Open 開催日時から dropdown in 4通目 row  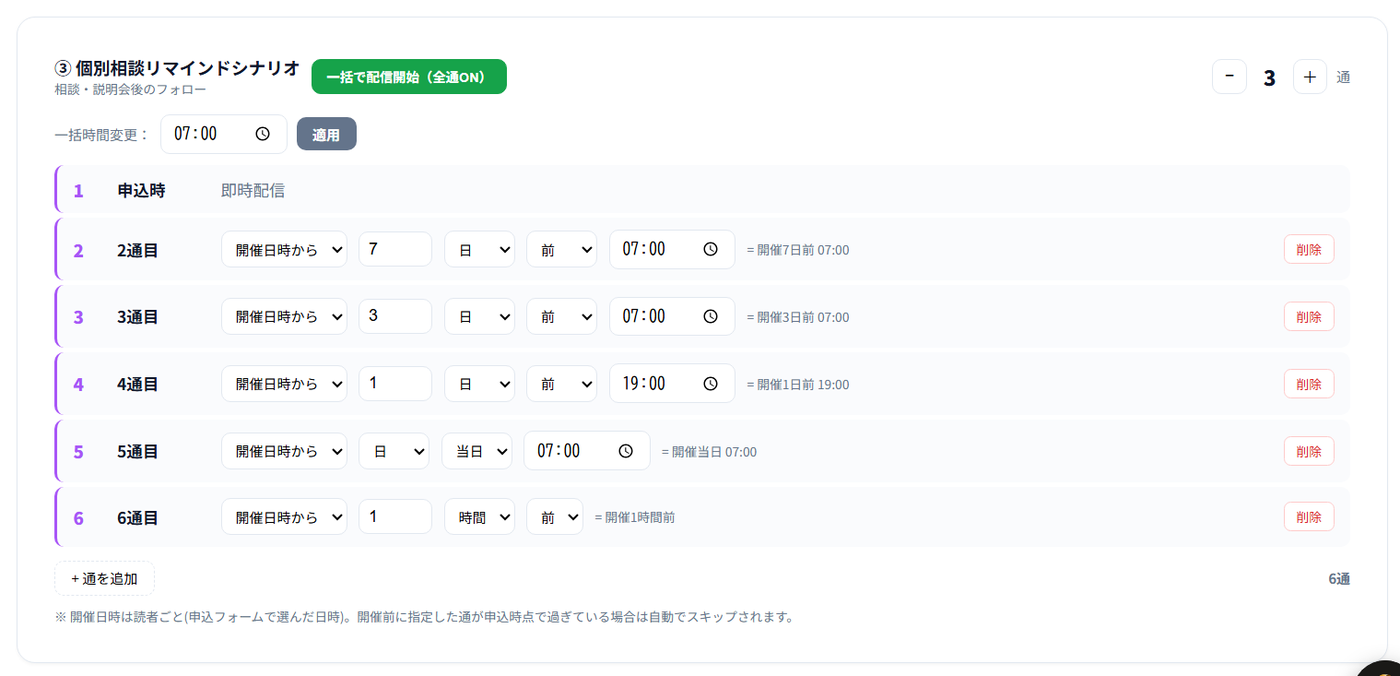[284, 383]
